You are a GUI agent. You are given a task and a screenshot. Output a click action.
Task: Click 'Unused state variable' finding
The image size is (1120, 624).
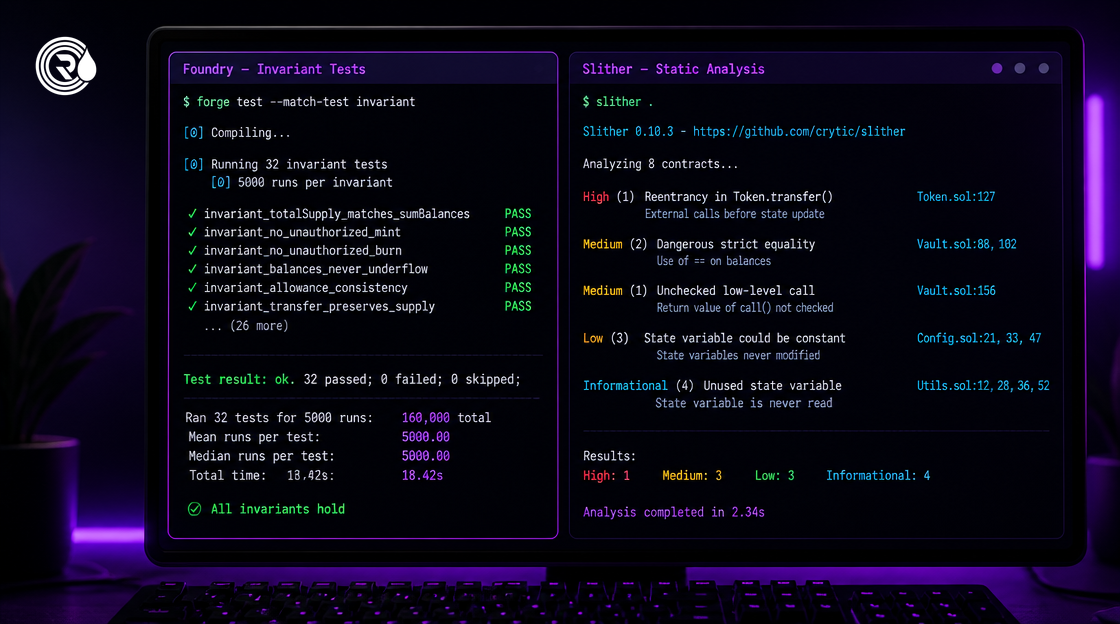point(772,386)
